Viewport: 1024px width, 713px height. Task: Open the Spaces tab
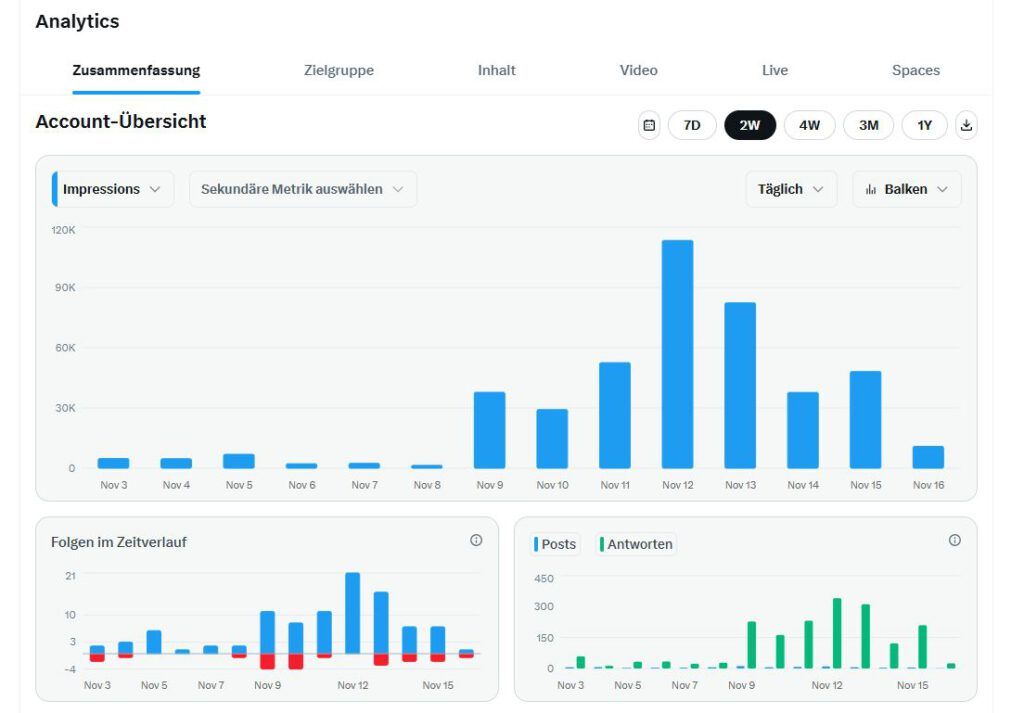(915, 70)
